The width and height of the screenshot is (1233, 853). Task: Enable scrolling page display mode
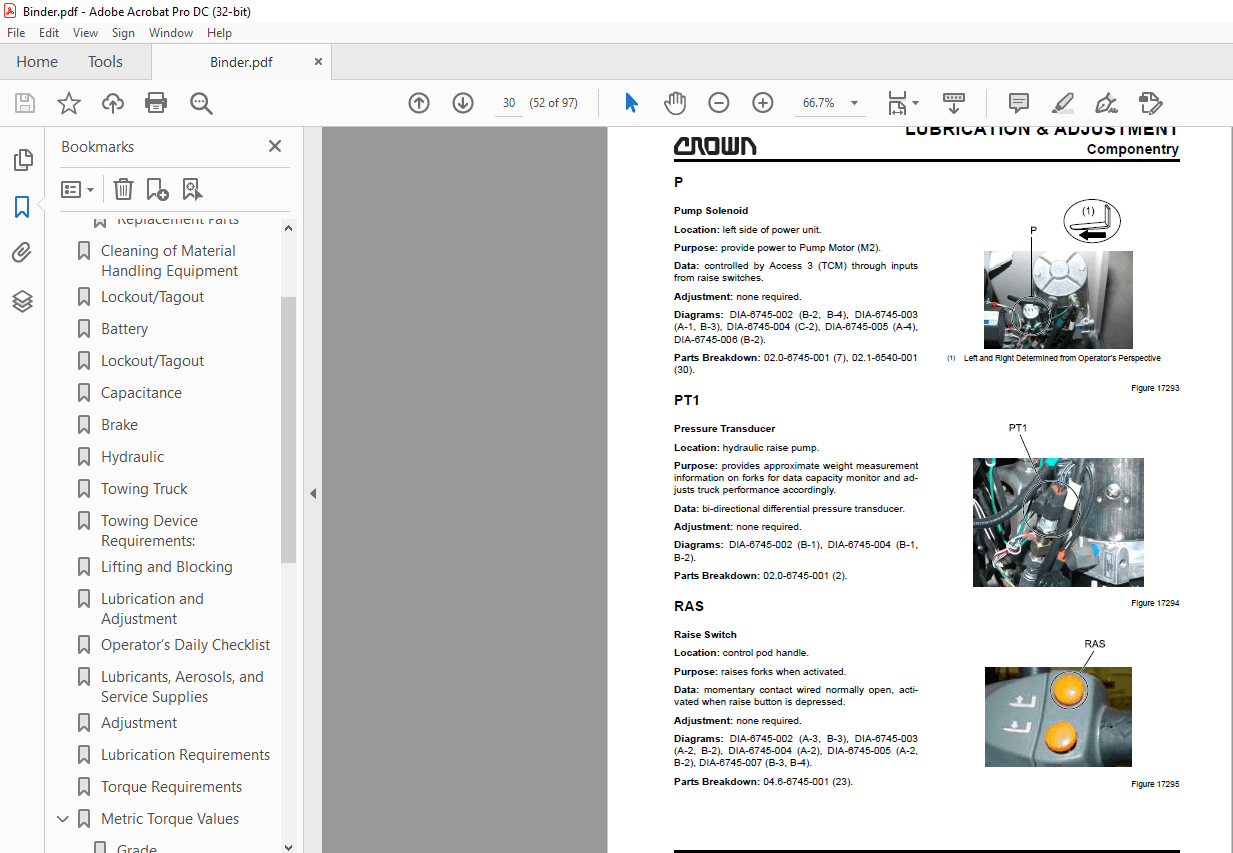click(954, 103)
